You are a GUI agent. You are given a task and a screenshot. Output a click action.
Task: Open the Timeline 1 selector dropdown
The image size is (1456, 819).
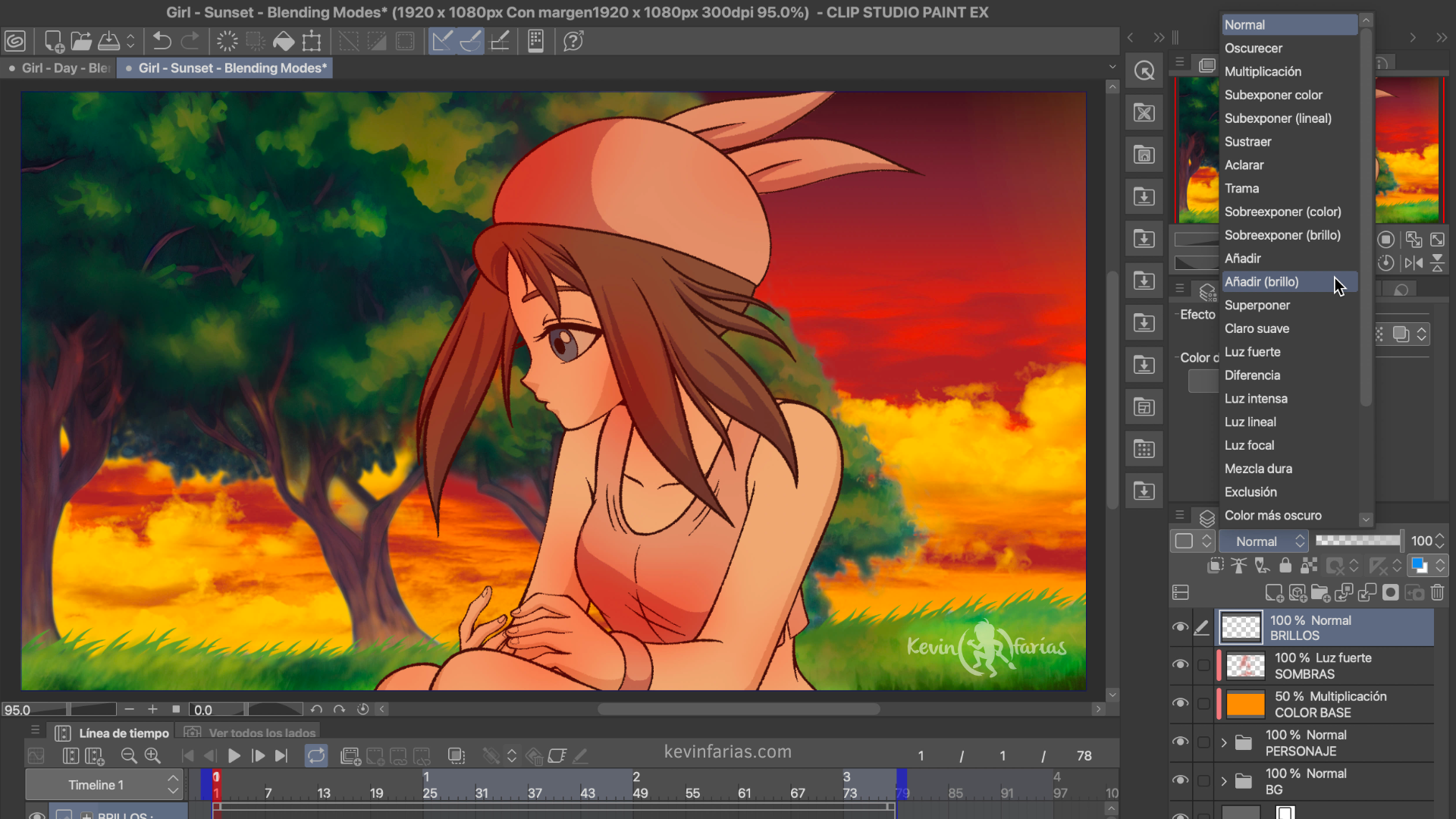pyautogui.click(x=103, y=785)
